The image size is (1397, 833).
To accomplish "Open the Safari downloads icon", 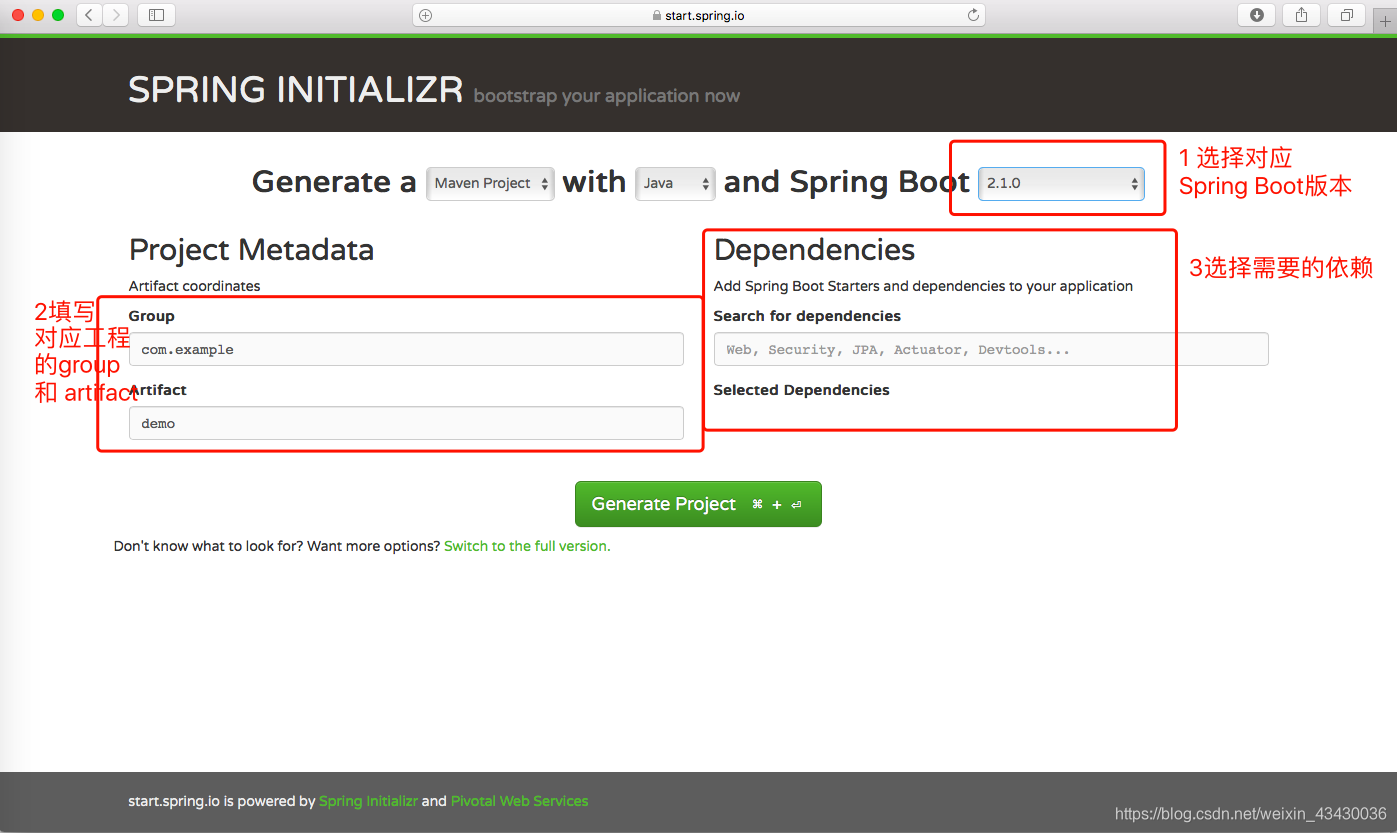I will pos(1257,15).
